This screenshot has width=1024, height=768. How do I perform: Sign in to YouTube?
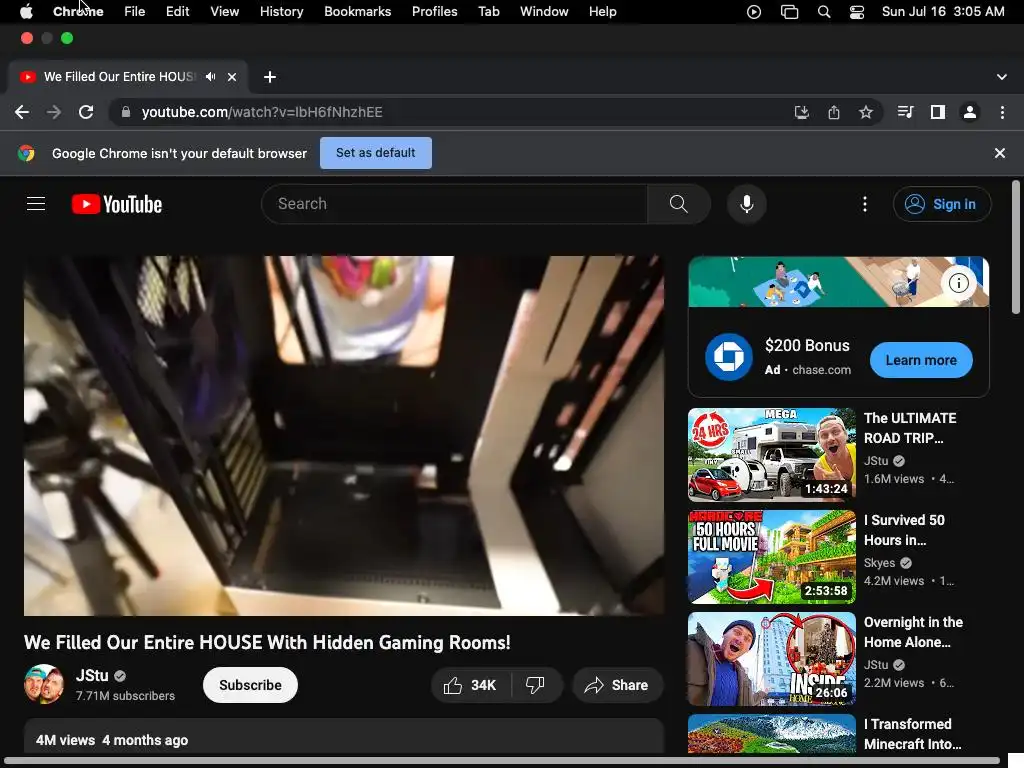pyautogui.click(x=942, y=204)
